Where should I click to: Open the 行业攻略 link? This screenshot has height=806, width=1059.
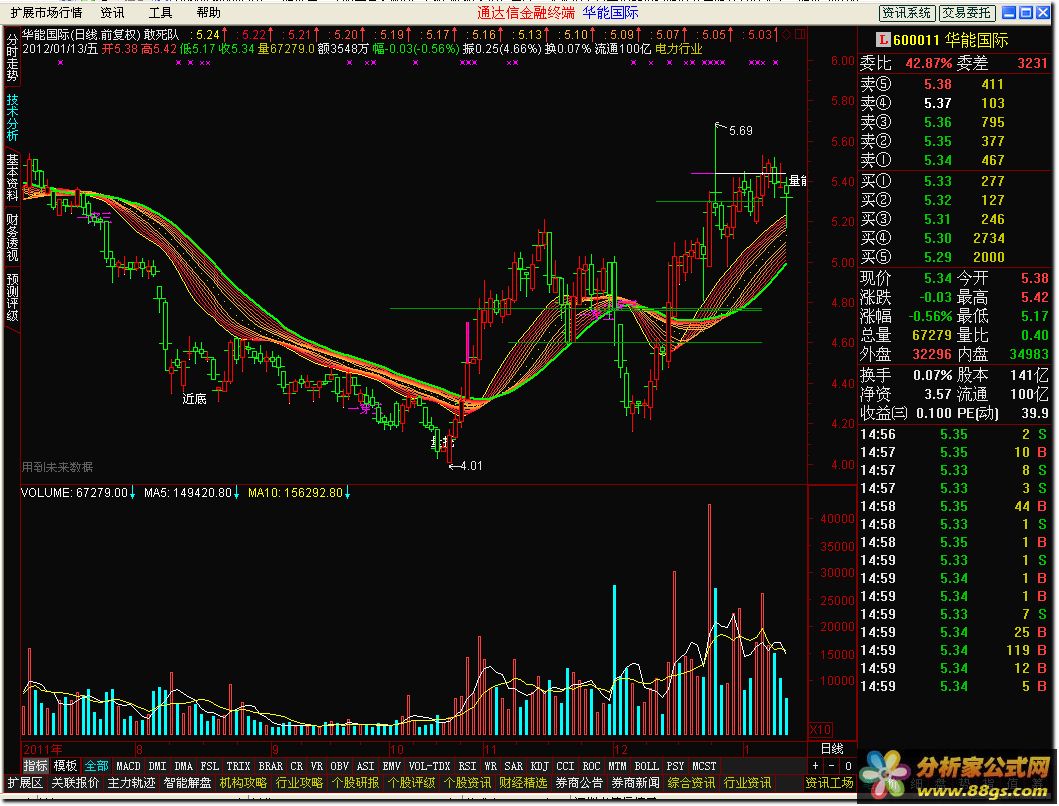[x=299, y=783]
